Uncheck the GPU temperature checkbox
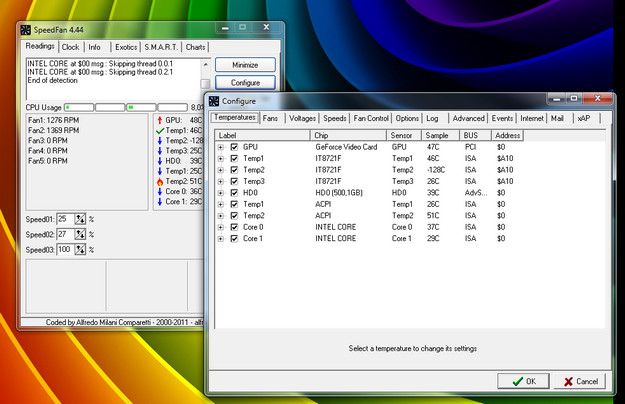The width and height of the screenshot is (625, 404). (x=234, y=147)
